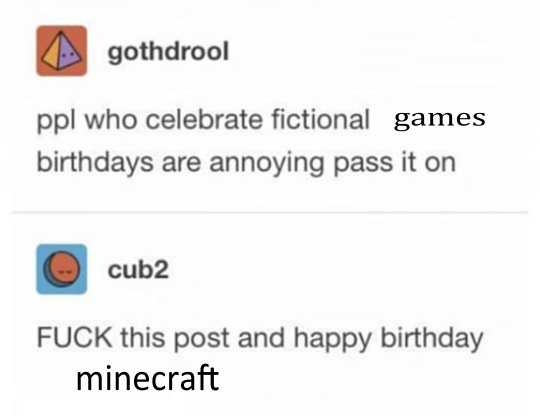Click the words "this post" in cub2's reply

pyautogui.click(x=175, y=338)
